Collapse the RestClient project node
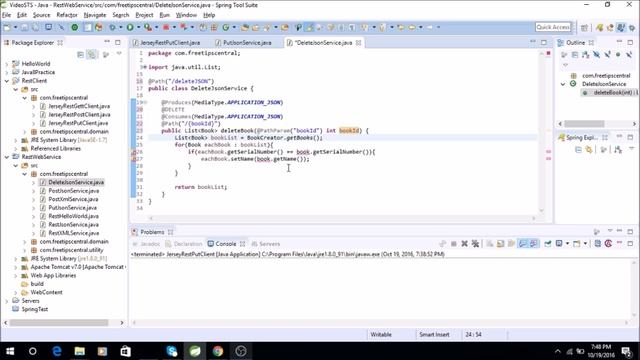Image resolution: width=640 pixels, height=360 pixels. coord(7,81)
